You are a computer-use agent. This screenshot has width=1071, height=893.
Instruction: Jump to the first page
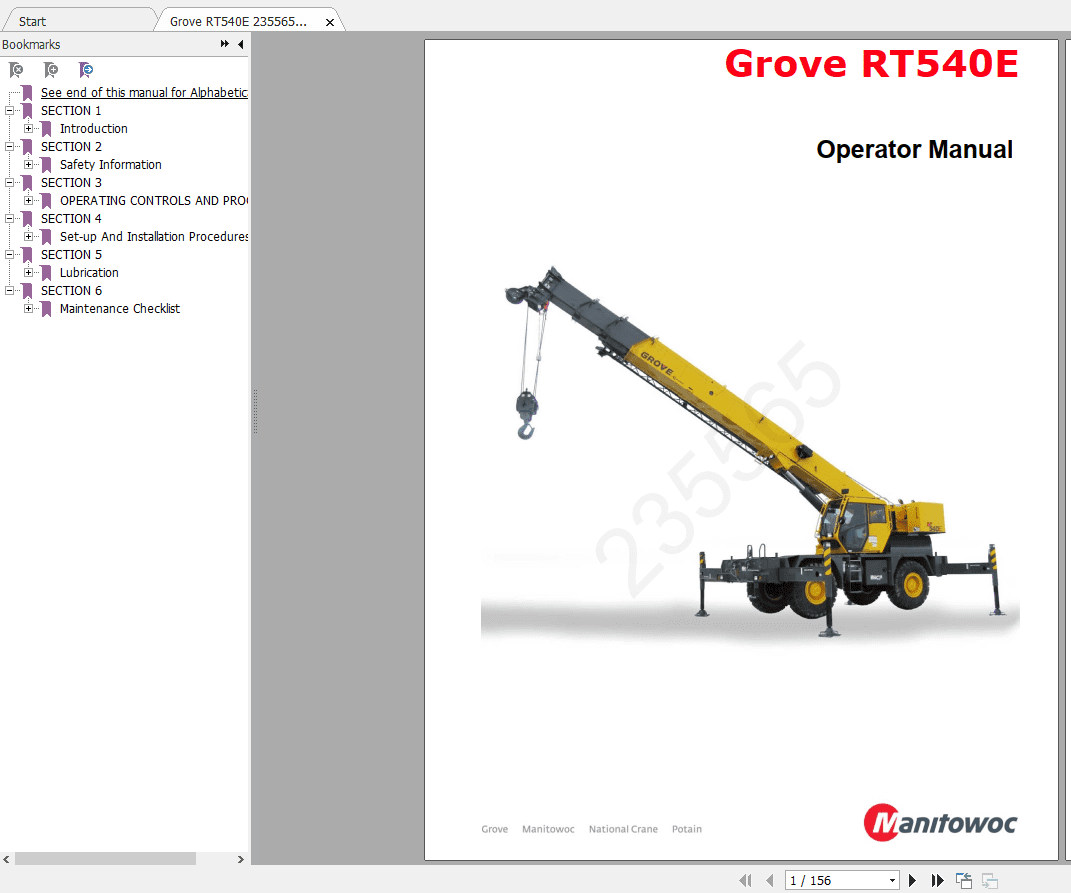(x=746, y=880)
